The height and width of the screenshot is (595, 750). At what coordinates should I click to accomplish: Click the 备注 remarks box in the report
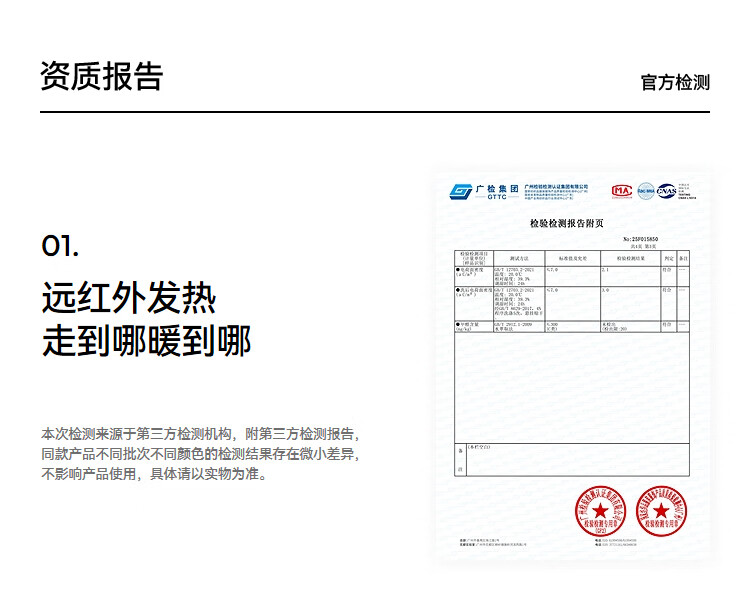point(572,460)
